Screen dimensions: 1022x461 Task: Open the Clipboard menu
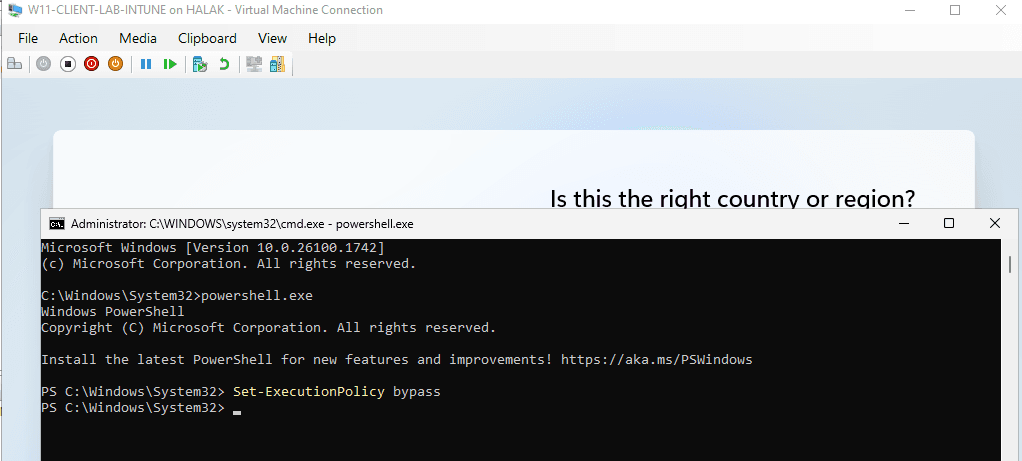click(x=207, y=38)
